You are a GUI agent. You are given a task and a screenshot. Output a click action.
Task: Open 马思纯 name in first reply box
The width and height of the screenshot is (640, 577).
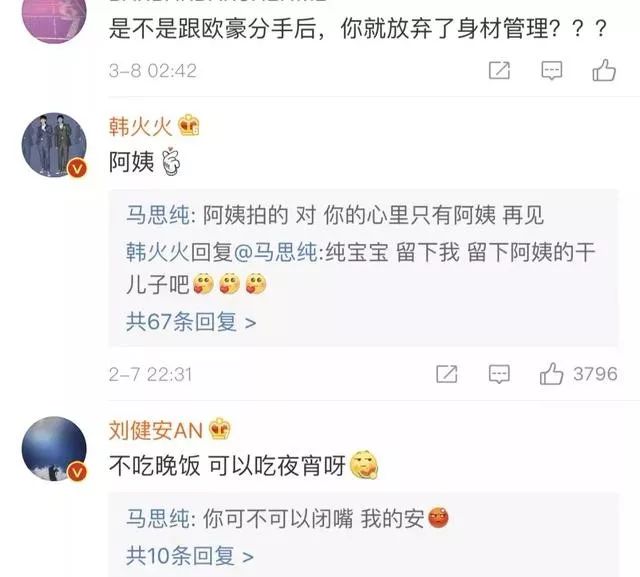click(x=158, y=215)
